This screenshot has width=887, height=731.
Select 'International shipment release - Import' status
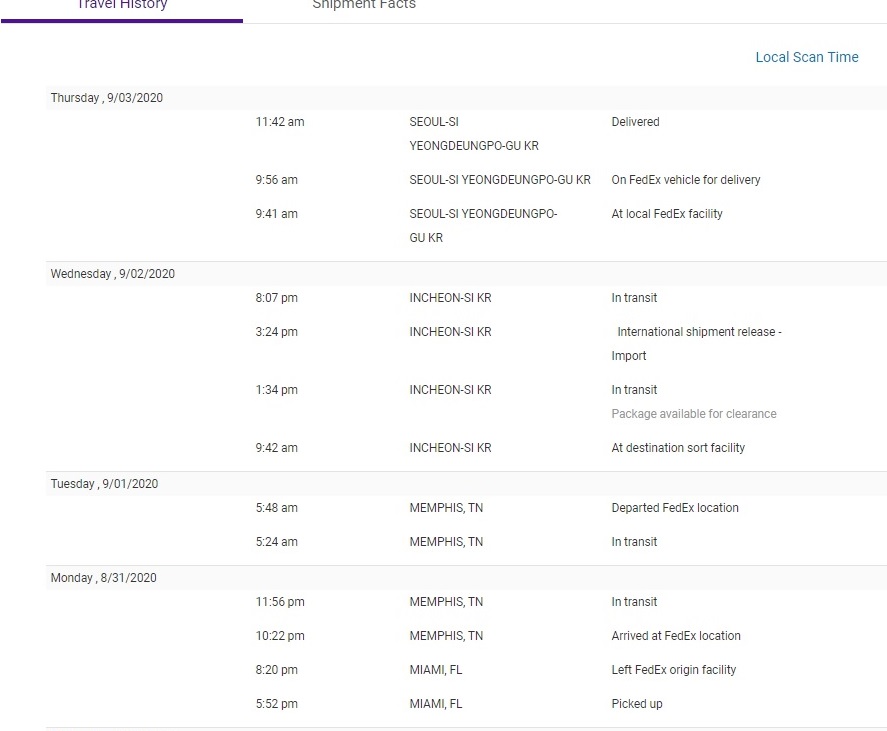(697, 343)
